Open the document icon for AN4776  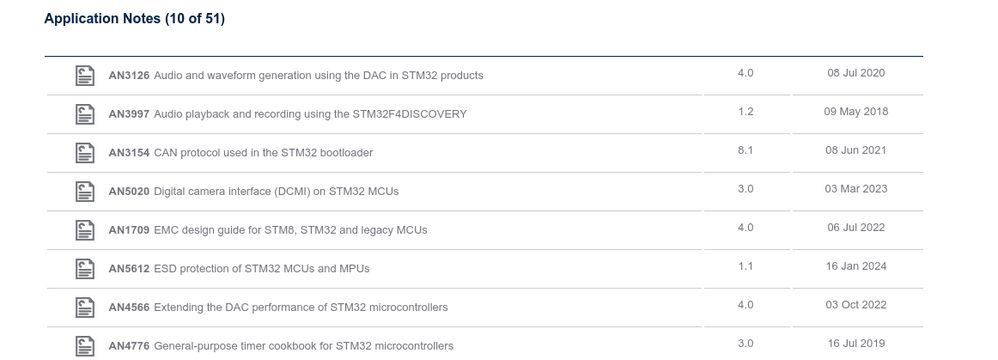point(85,346)
